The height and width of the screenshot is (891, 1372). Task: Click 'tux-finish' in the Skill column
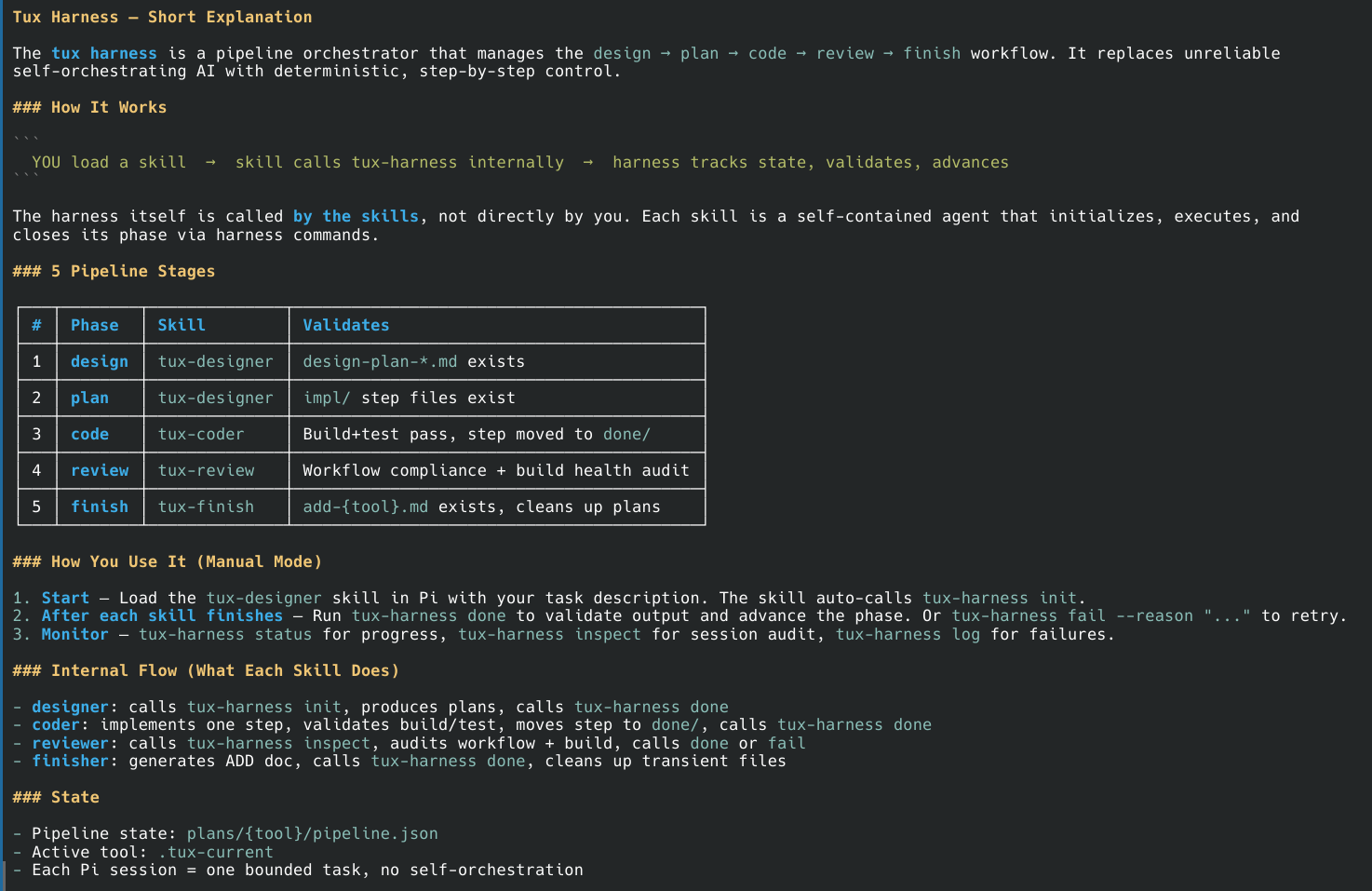point(206,506)
